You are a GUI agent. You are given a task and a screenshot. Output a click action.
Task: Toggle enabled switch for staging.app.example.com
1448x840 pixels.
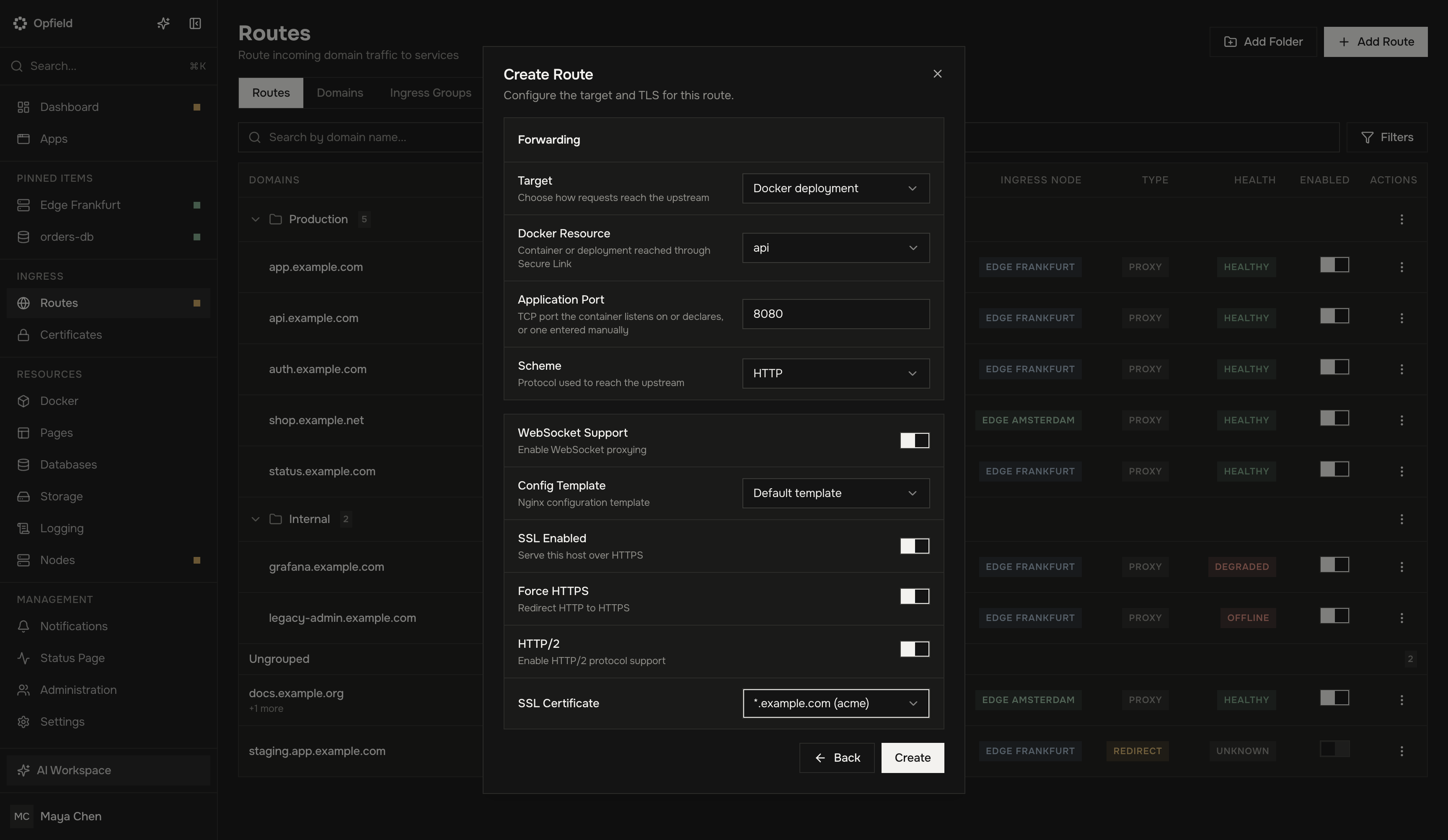tap(1334, 749)
